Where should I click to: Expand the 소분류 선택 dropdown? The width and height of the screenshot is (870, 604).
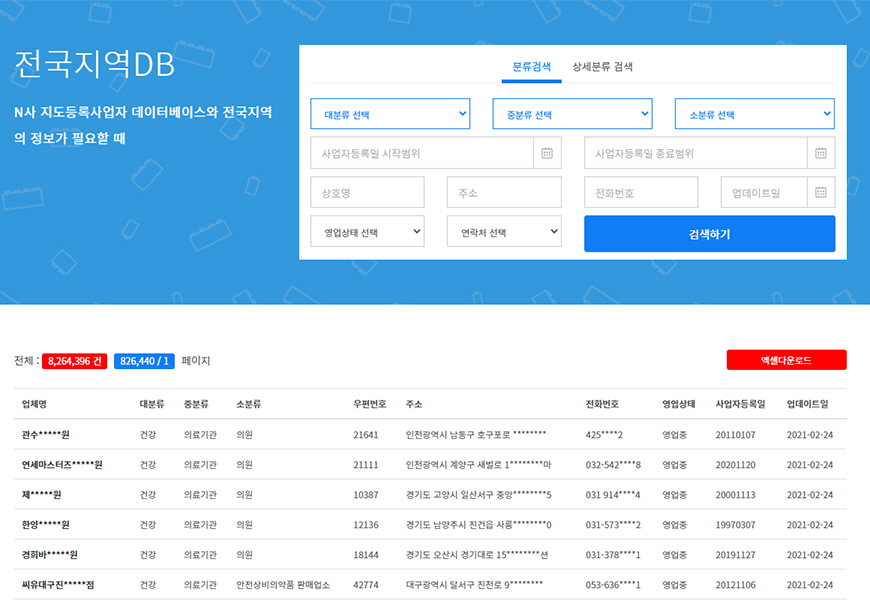(755, 114)
